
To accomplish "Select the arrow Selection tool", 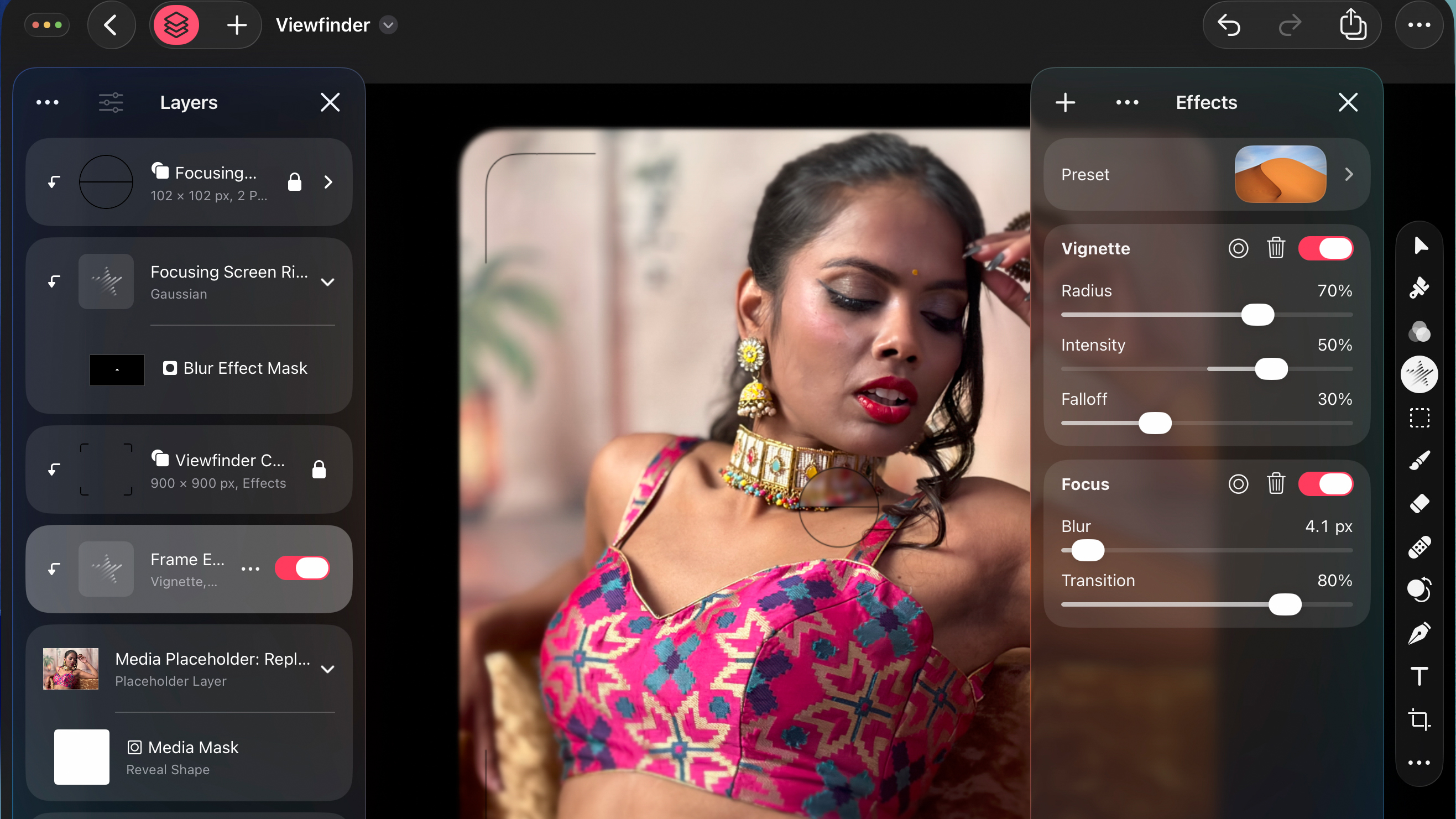I will pos(1420,245).
